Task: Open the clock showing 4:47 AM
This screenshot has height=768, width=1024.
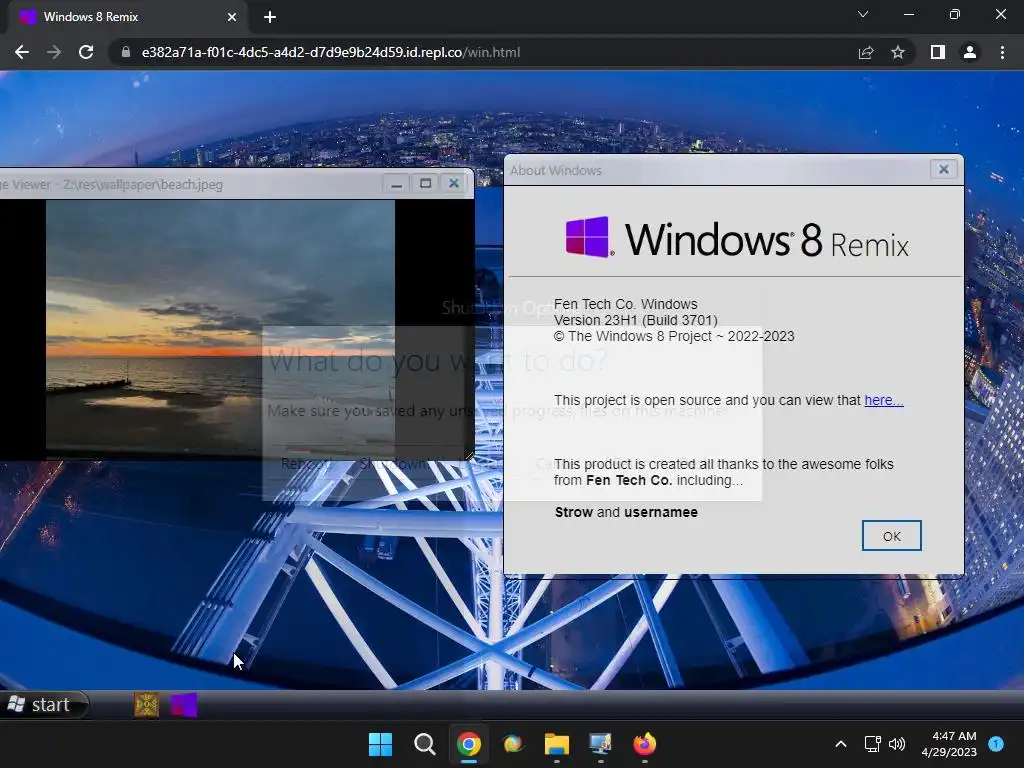Action: click(949, 744)
